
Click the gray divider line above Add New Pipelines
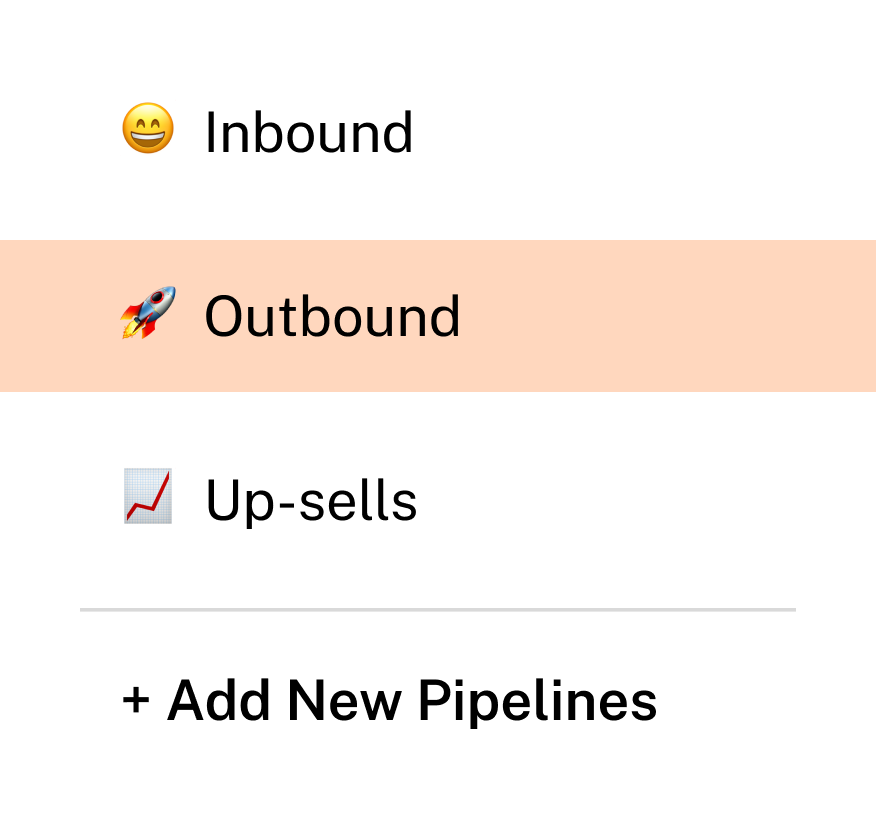tap(438, 610)
